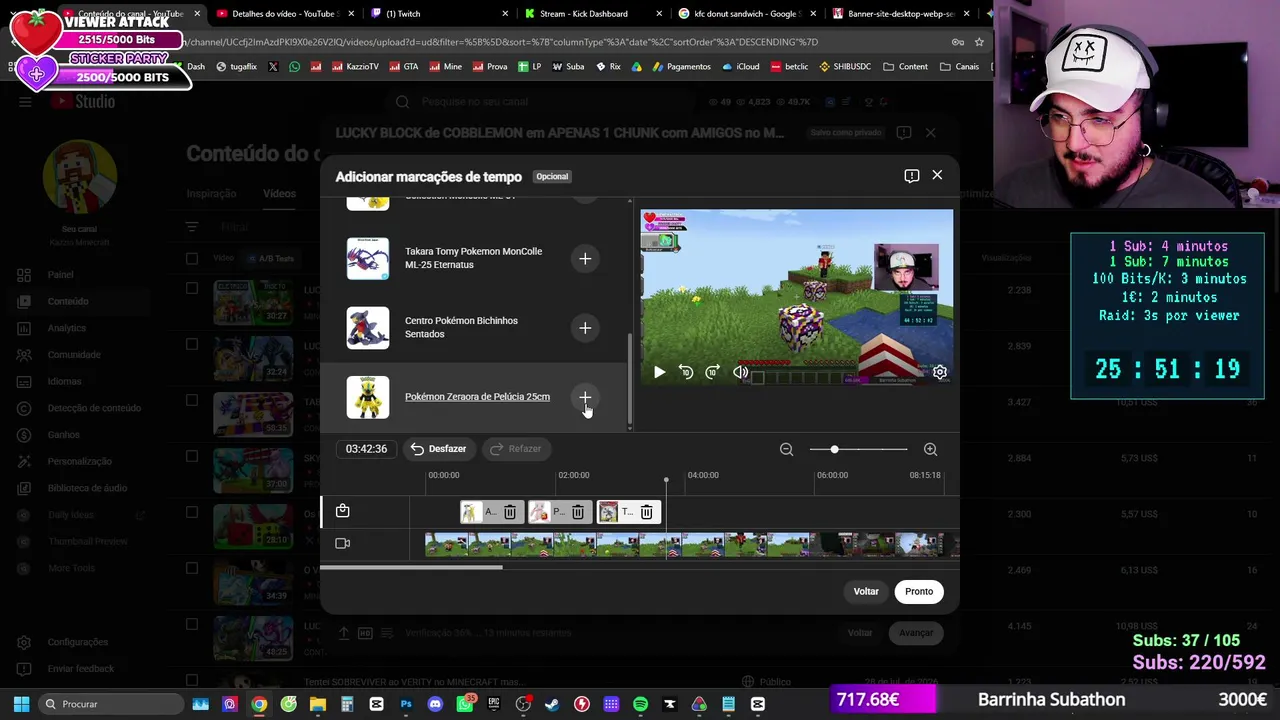Open the iCloud bookmark
The height and width of the screenshot is (720, 1280).
point(740,67)
